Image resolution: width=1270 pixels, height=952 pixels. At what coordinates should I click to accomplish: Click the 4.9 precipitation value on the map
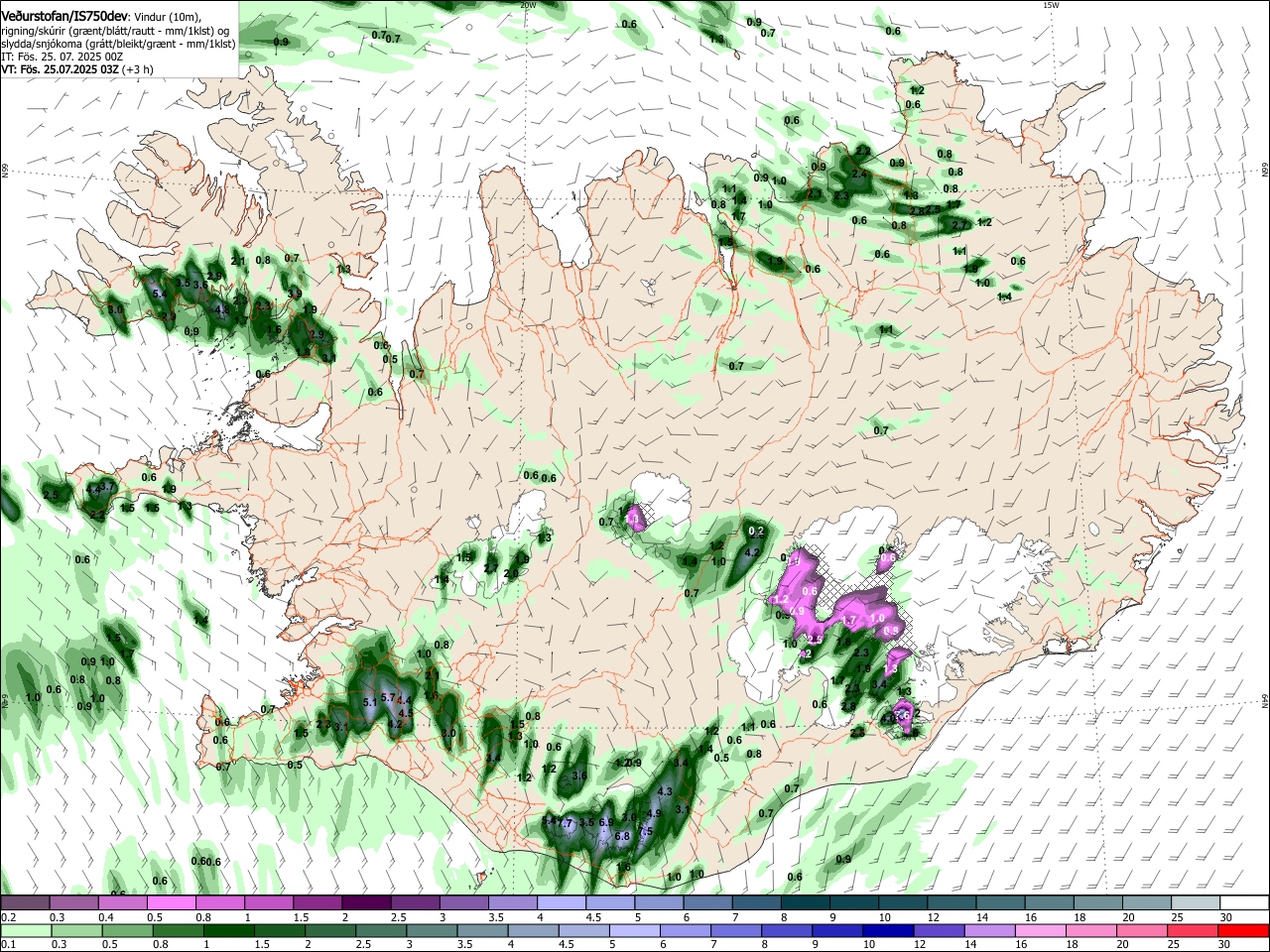[x=653, y=813]
